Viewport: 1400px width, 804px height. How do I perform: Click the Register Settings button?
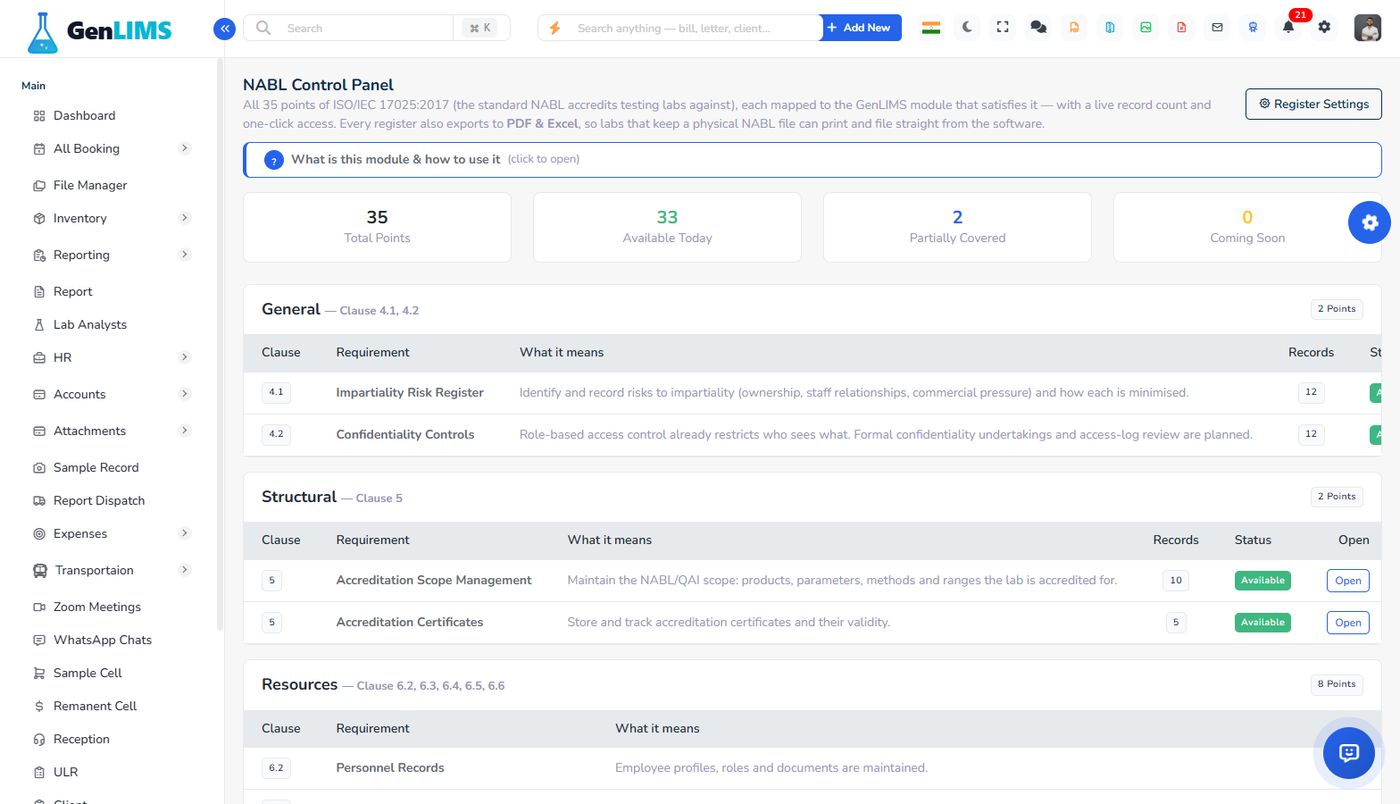pyautogui.click(x=1313, y=104)
